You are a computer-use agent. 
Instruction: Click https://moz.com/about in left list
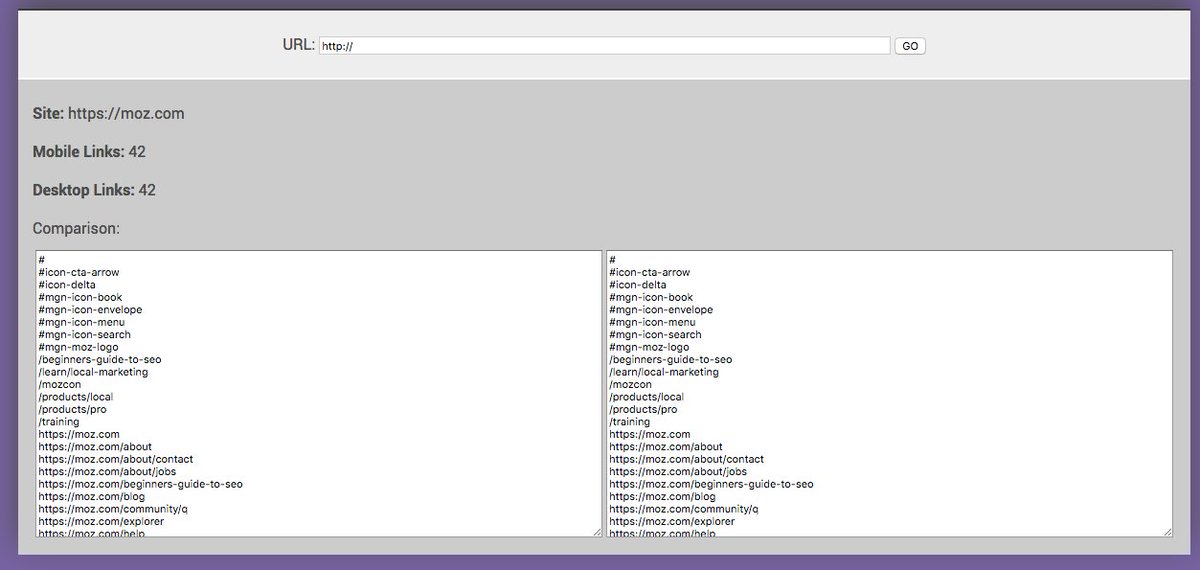click(x=95, y=447)
